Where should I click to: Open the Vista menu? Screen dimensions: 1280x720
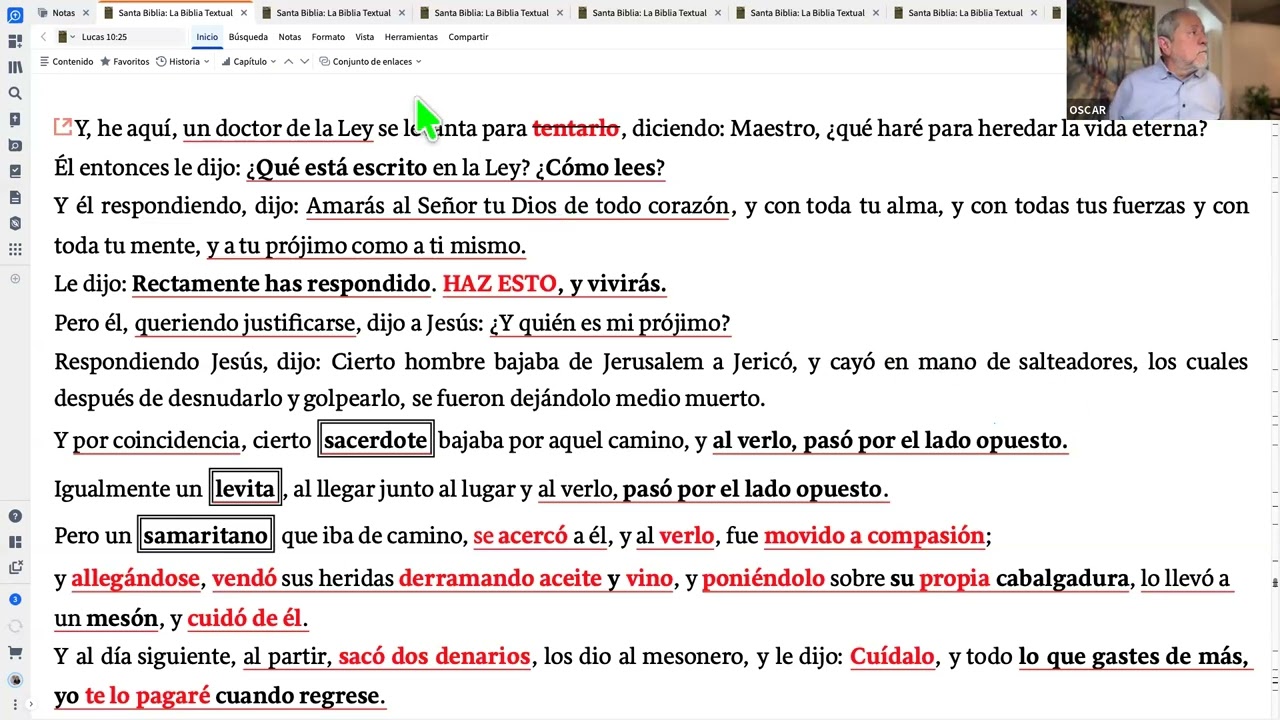[365, 37]
